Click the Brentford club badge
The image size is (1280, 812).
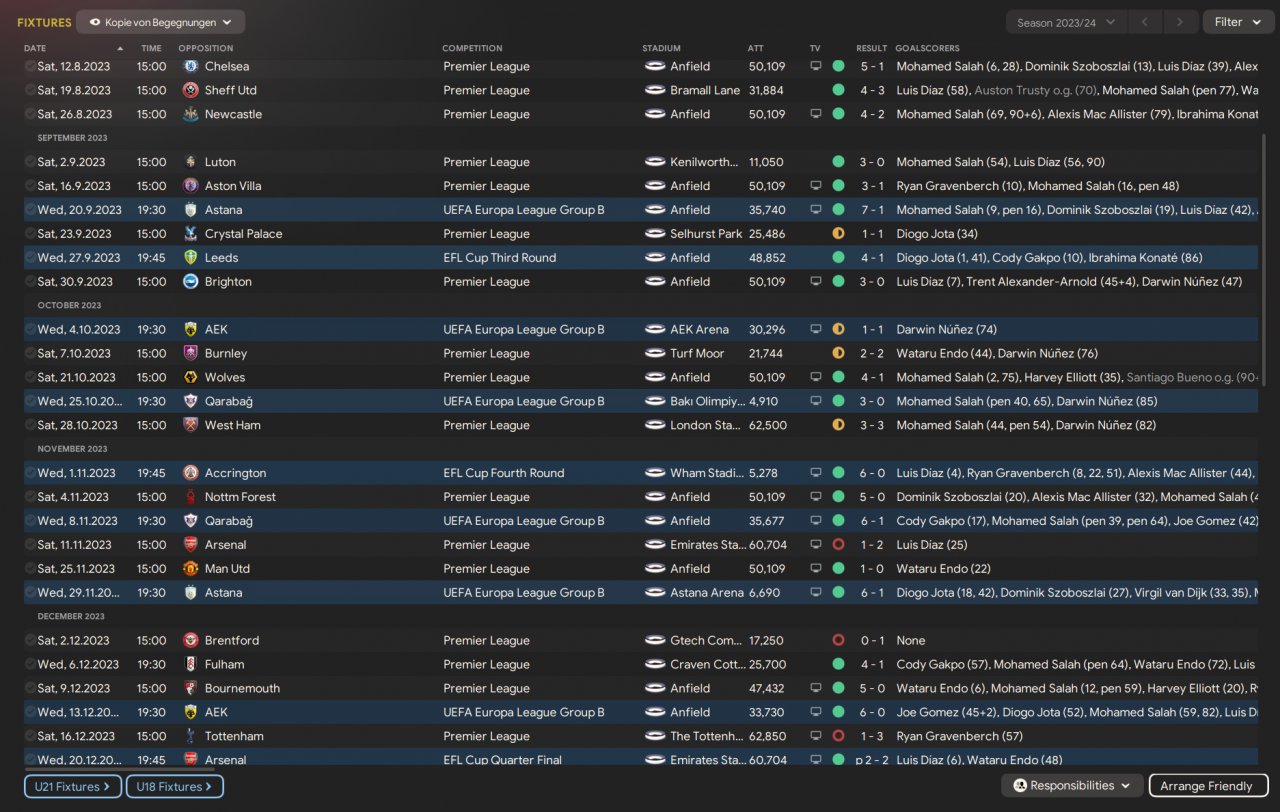tap(191, 640)
